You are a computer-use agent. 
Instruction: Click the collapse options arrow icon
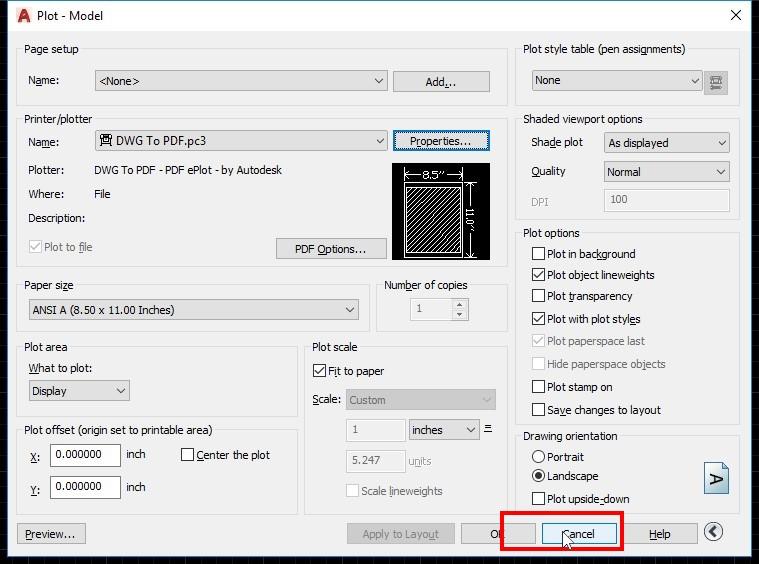pos(713,532)
